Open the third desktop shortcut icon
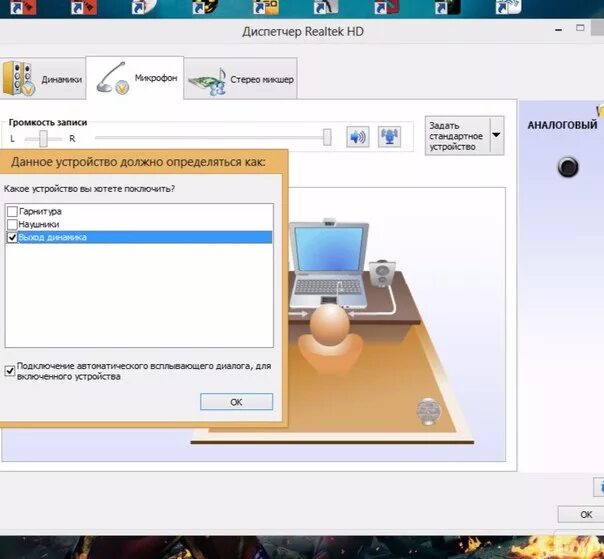The image size is (604, 559). (x=144, y=7)
